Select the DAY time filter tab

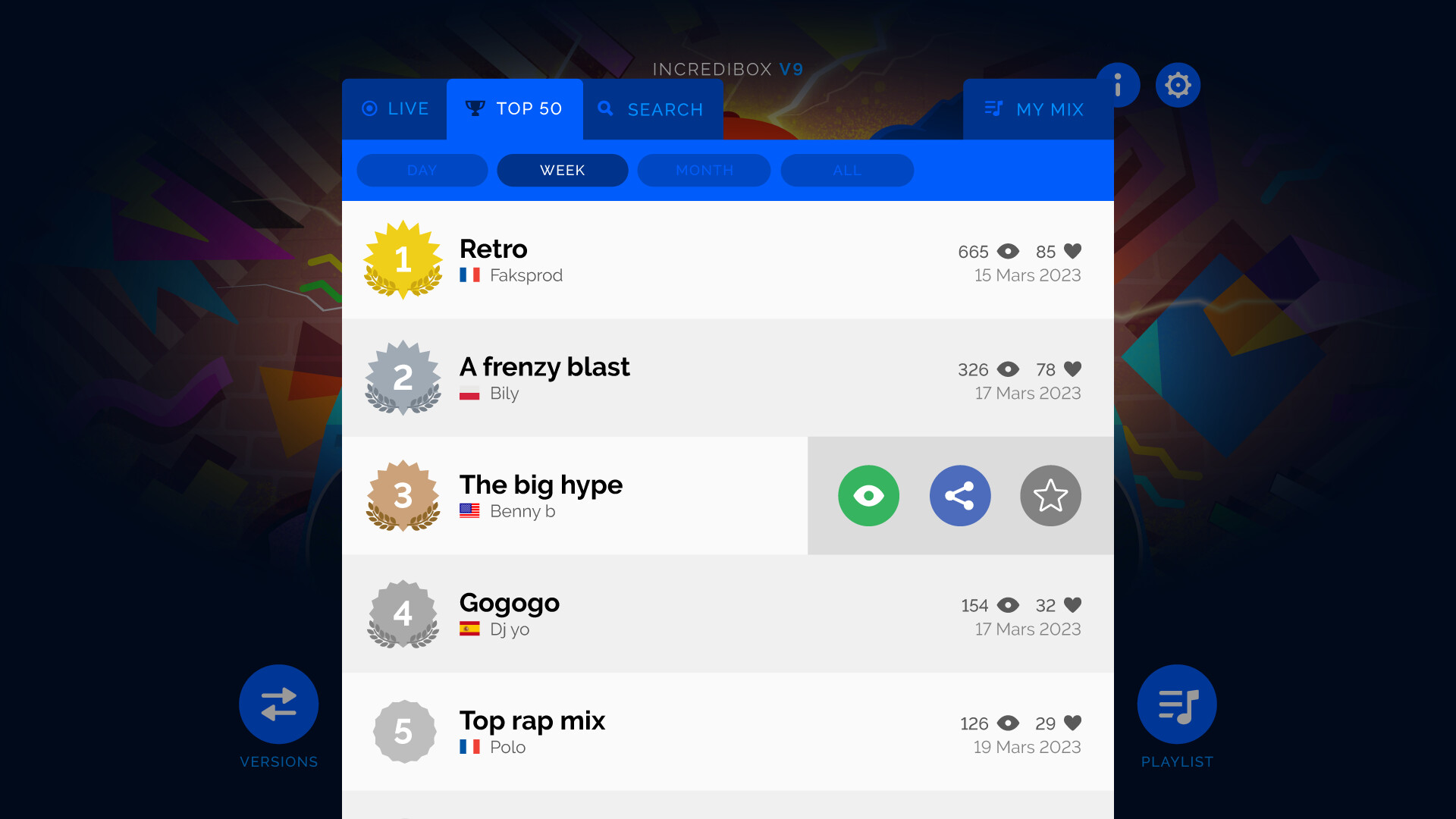(x=421, y=170)
